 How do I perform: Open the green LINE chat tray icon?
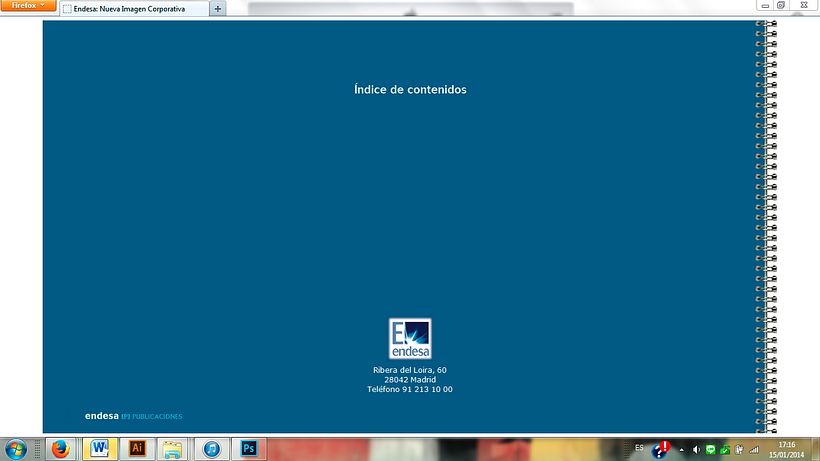point(710,450)
